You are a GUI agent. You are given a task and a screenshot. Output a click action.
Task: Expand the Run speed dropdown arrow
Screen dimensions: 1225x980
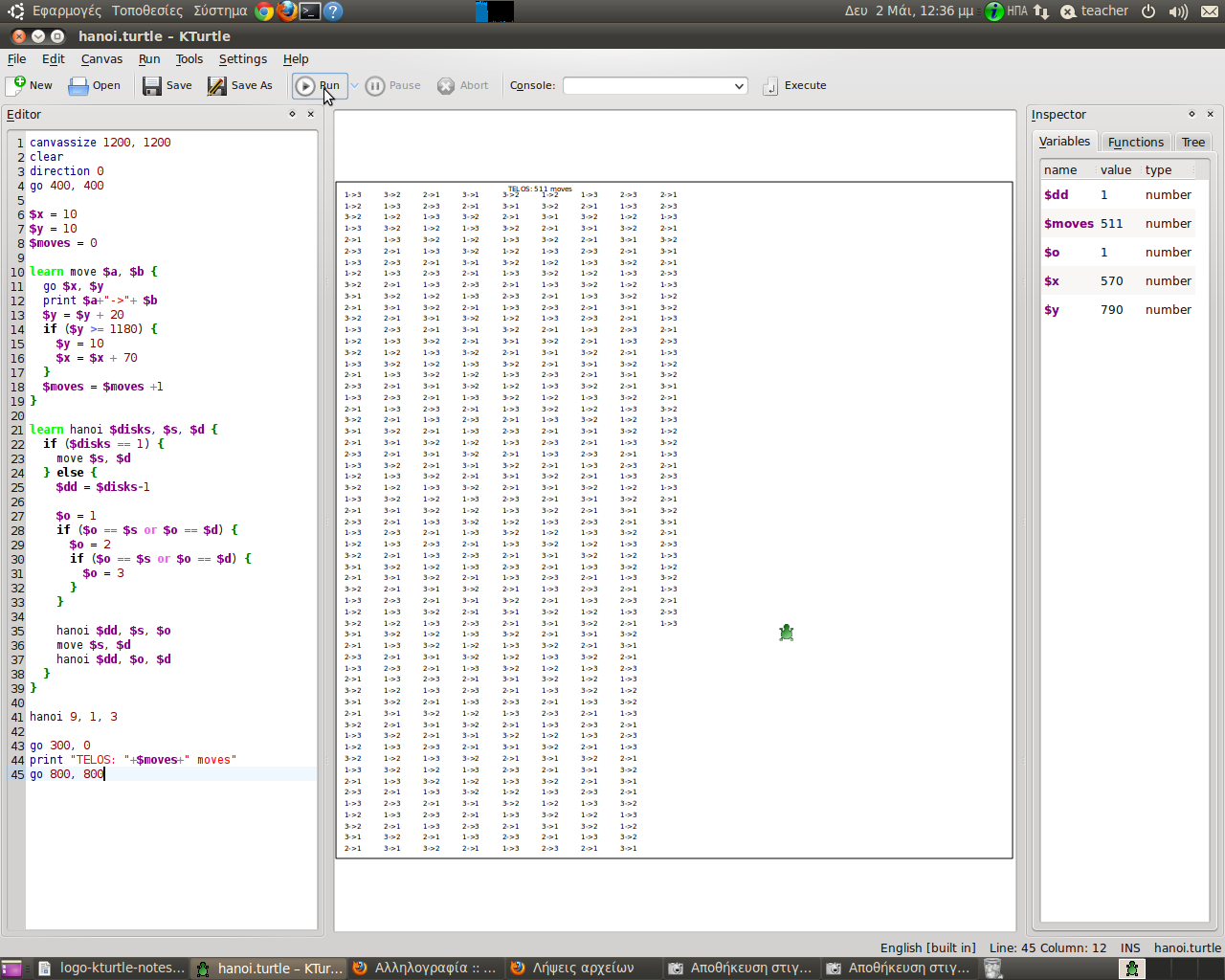point(354,85)
